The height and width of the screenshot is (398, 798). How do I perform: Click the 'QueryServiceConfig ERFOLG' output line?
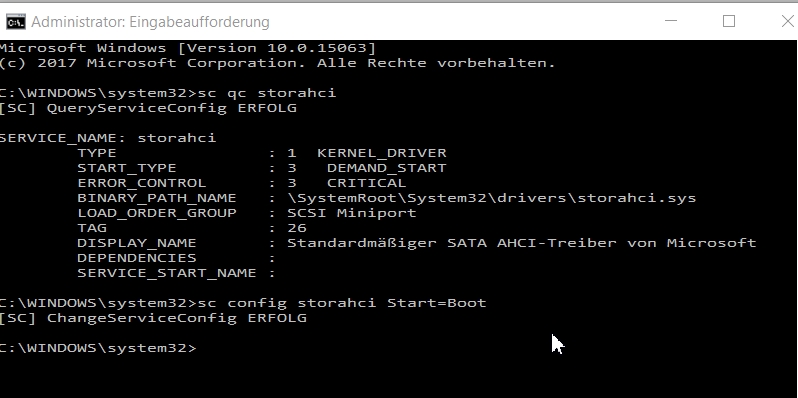(148, 108)
